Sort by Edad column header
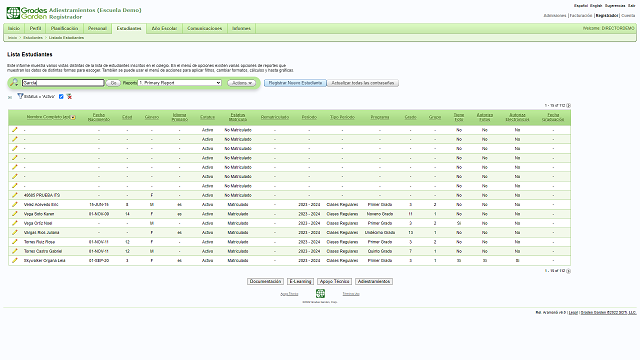Image resolution: width=640 pixels, height=360 pixels. tap(127, 117)
